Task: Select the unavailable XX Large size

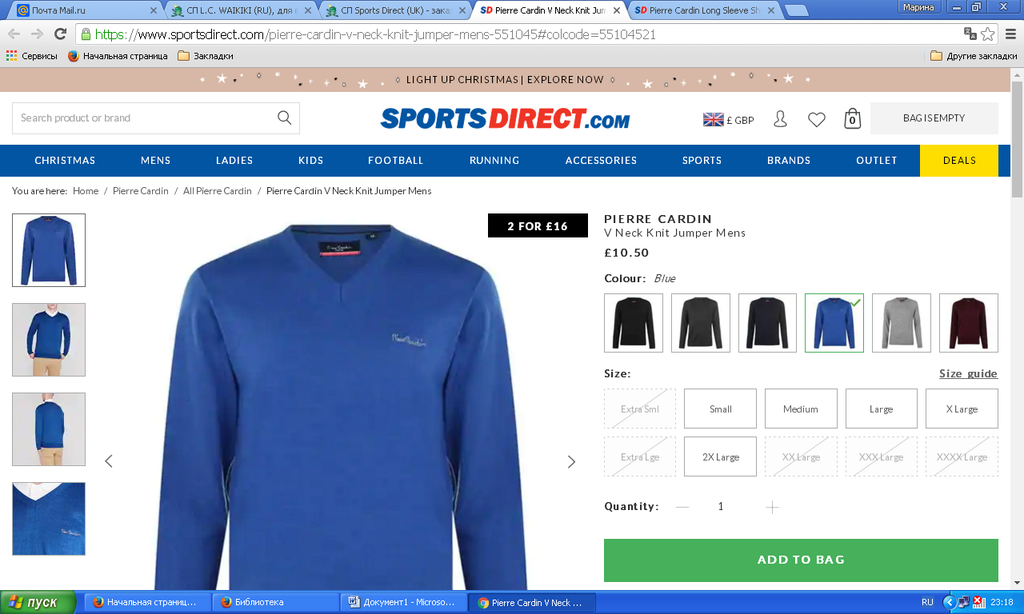Action: tap(801, 457)
